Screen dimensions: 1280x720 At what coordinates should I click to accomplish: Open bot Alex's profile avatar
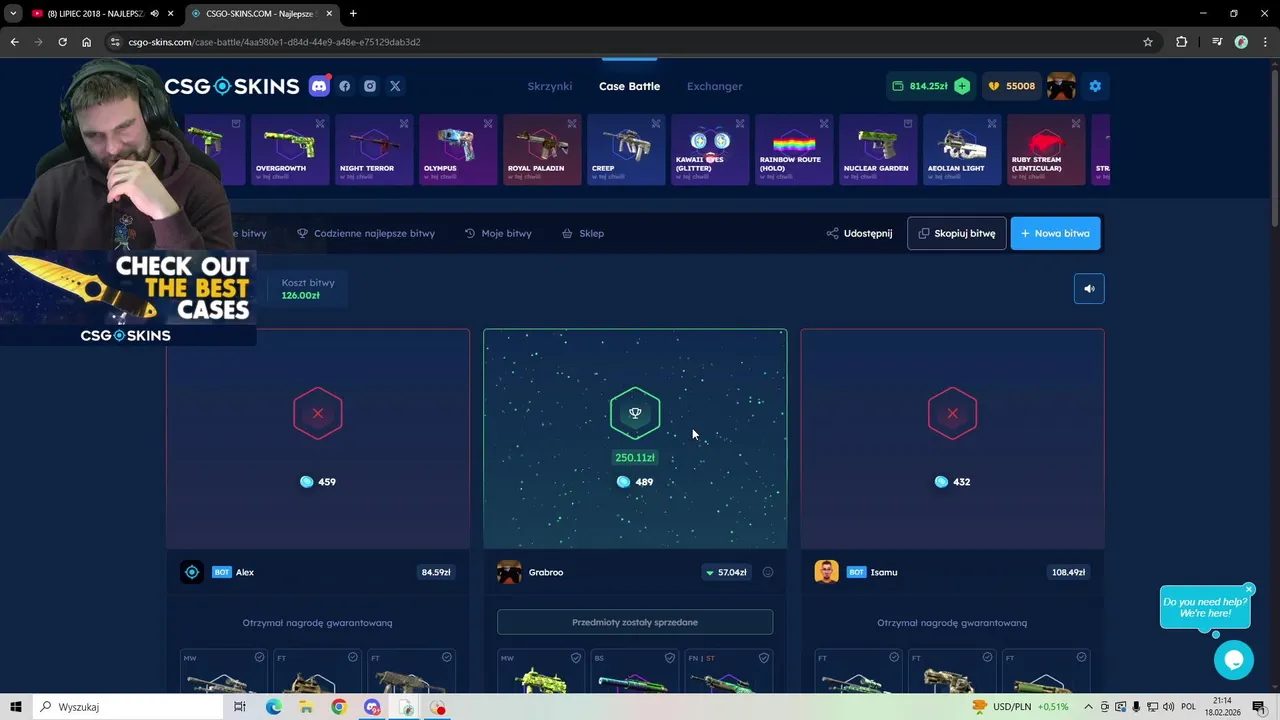click(x=192, y=572)
